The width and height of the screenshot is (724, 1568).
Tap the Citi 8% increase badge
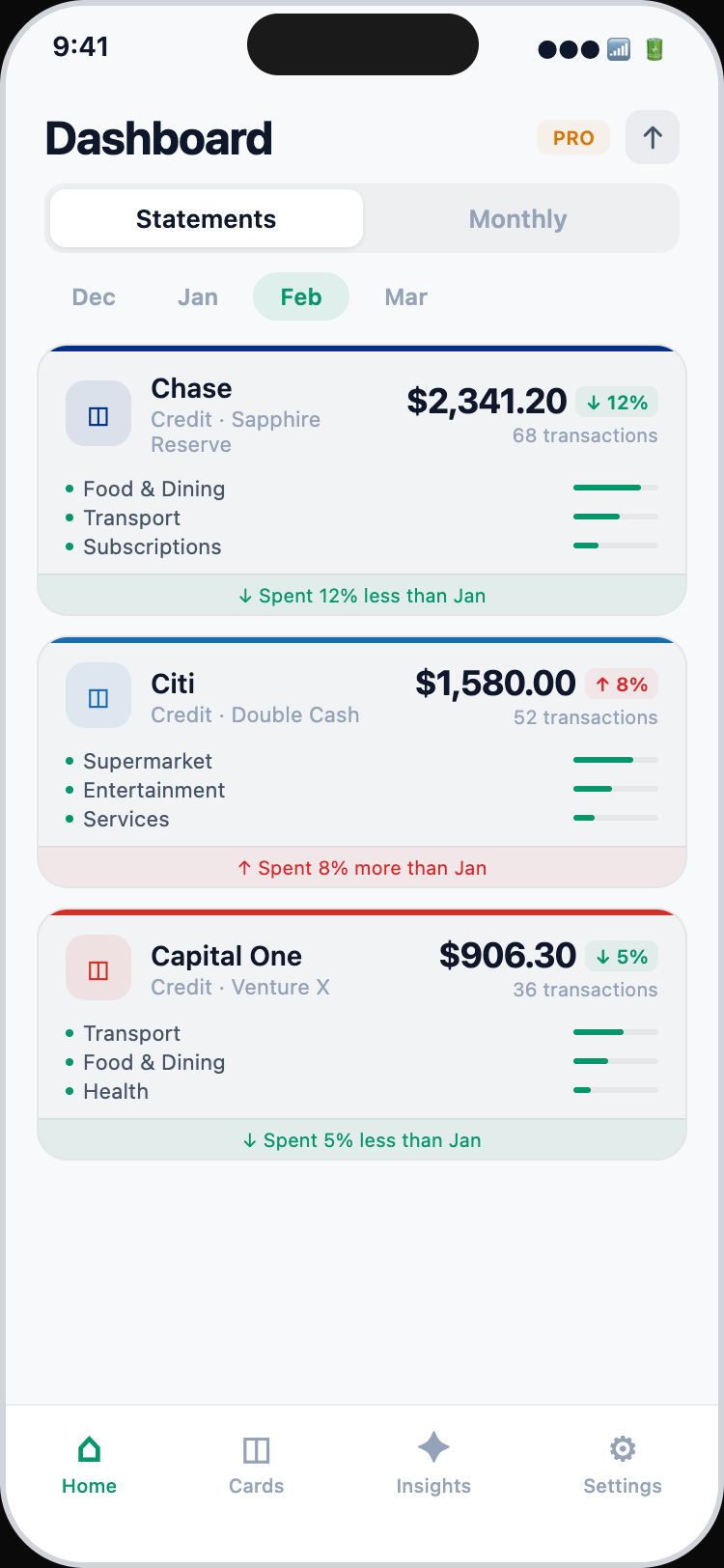pyautogui.click(x=622, y=685)
